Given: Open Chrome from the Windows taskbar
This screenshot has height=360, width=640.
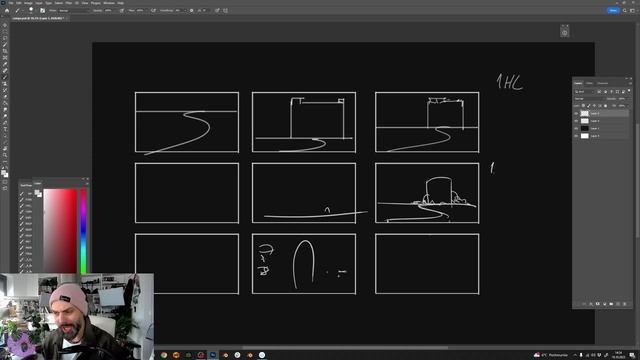Looking at the screenshot, I should (164, 355).
